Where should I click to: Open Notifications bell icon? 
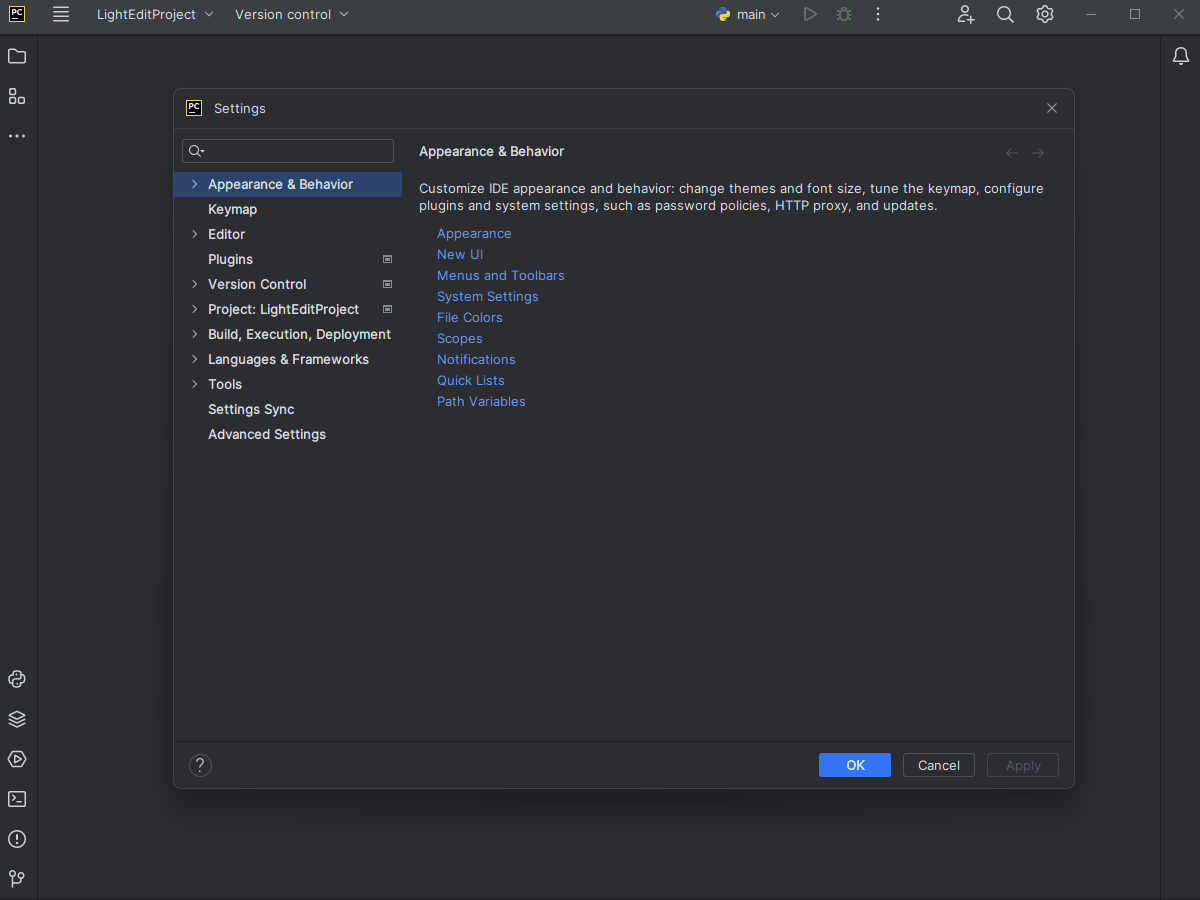coord(1181,56)
